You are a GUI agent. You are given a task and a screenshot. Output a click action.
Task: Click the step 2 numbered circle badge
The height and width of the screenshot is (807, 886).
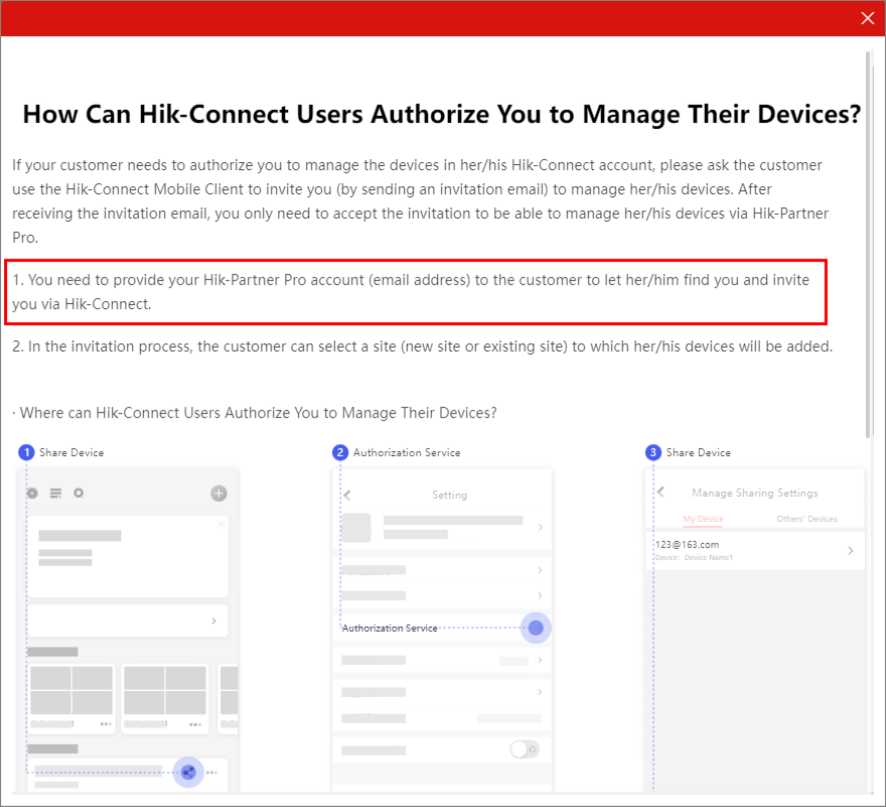click(x=340, y=453)
